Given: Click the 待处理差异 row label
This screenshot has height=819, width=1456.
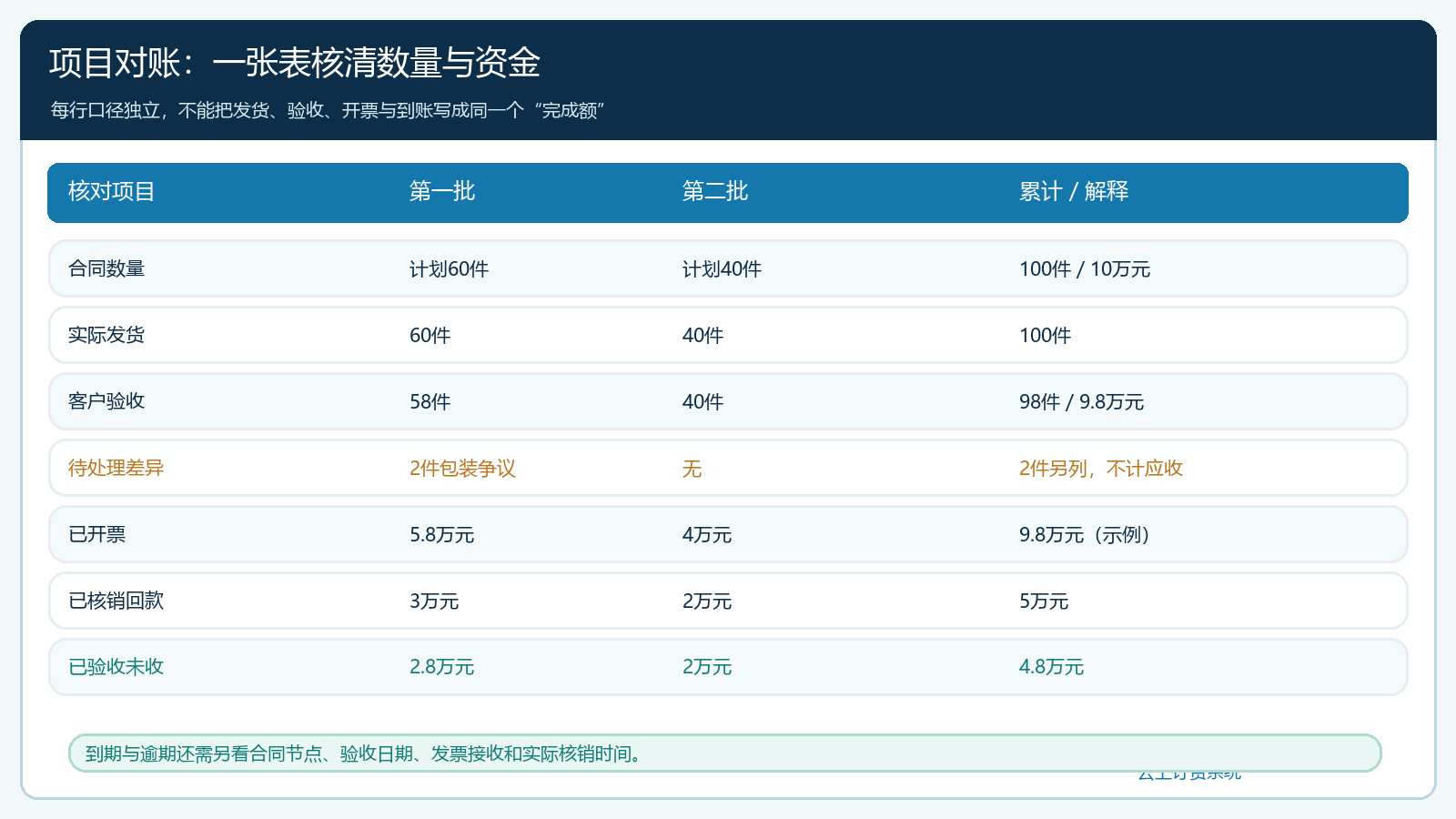Looking at the screenshot, I should pyautogui.click(x=116, y=468).
